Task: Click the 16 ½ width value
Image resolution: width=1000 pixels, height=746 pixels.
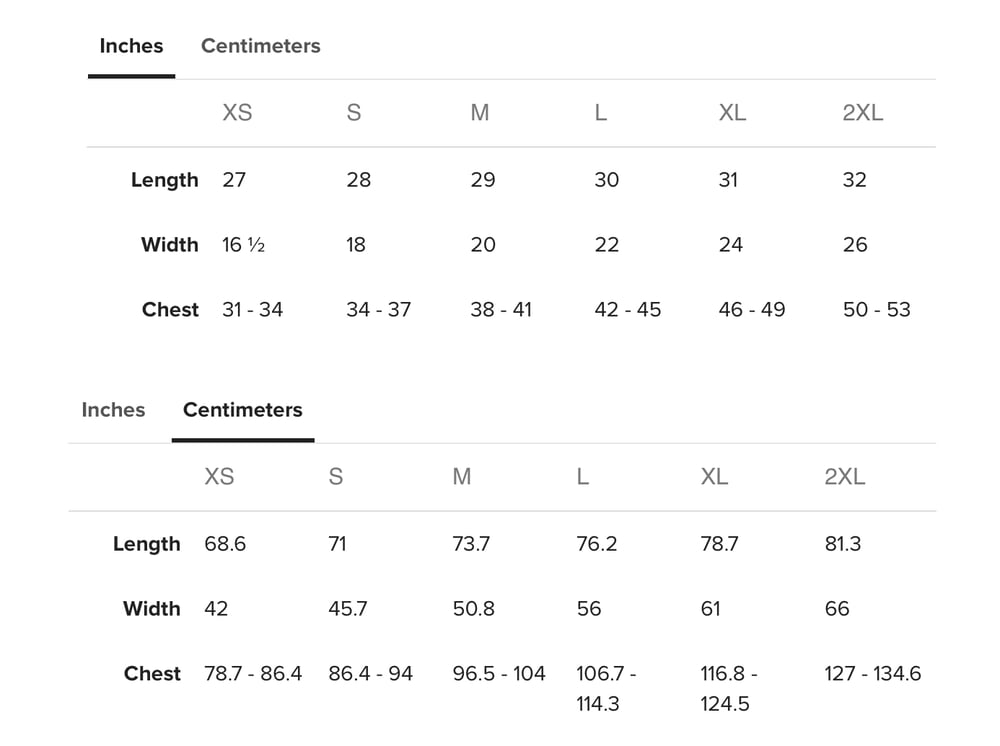Action: click(x=243, y=245)
